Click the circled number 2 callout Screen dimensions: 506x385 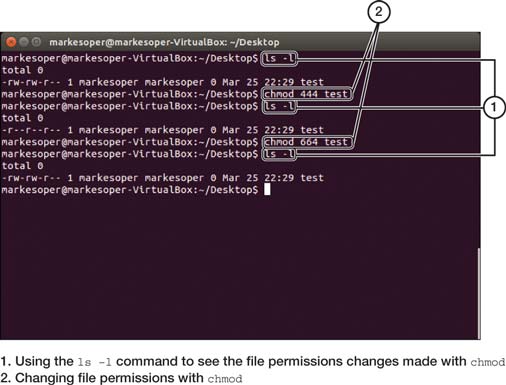coord(378,12)
